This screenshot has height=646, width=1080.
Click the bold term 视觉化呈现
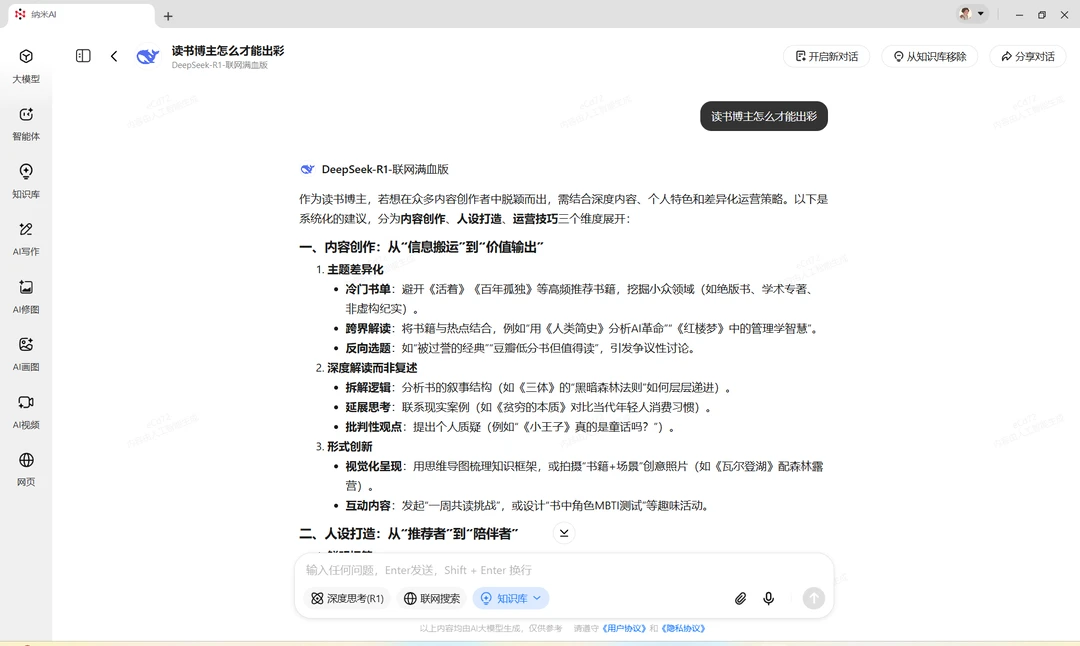tap(373, 466)
